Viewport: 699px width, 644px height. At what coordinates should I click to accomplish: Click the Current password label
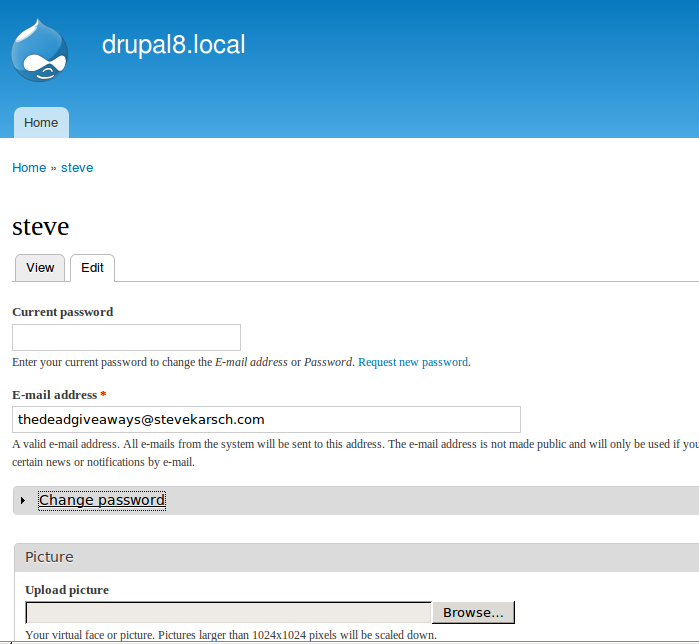[62, 312]
